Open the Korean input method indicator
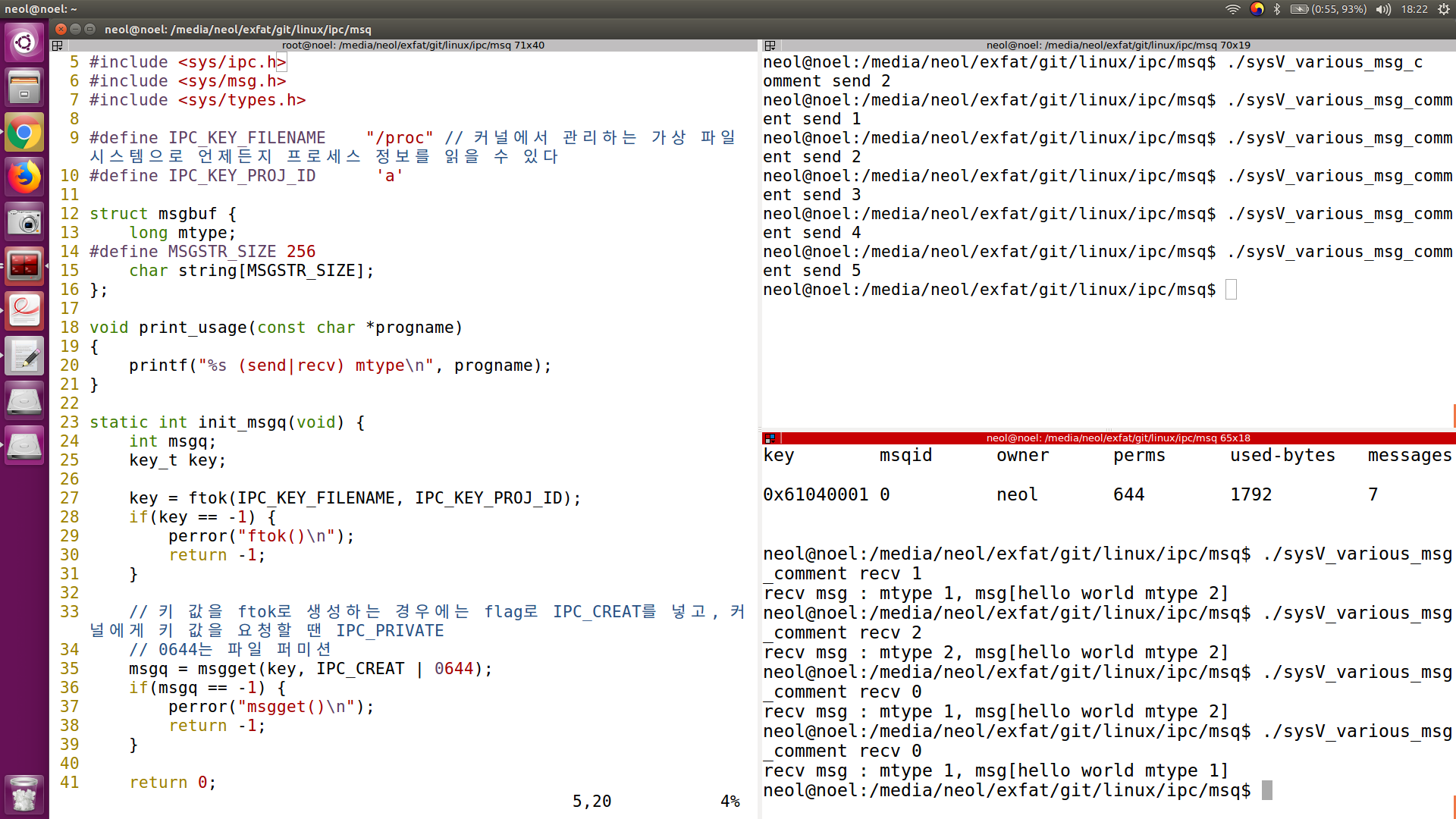 click(x=1257, y=9)
